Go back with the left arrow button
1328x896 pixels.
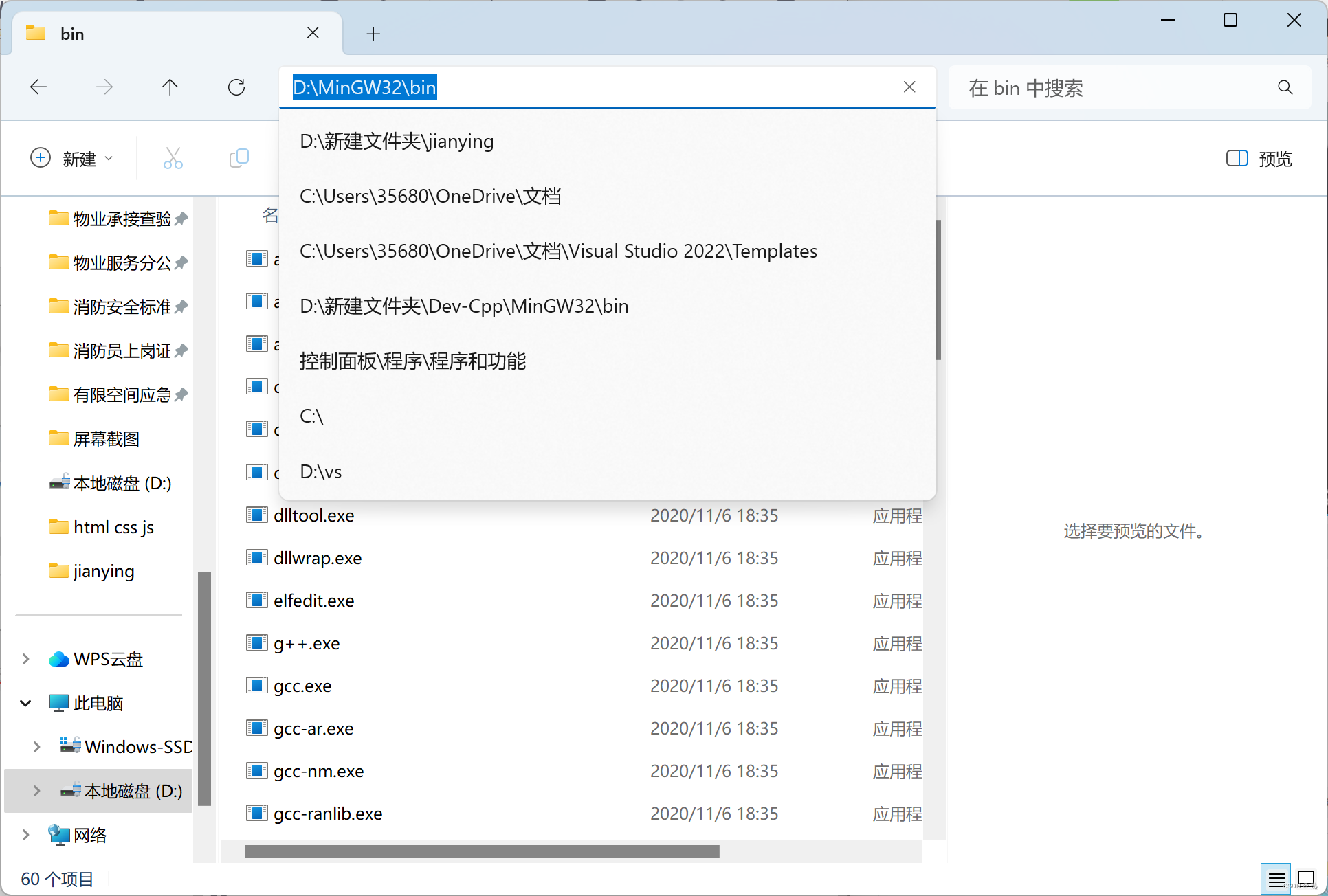click(38, 87)
